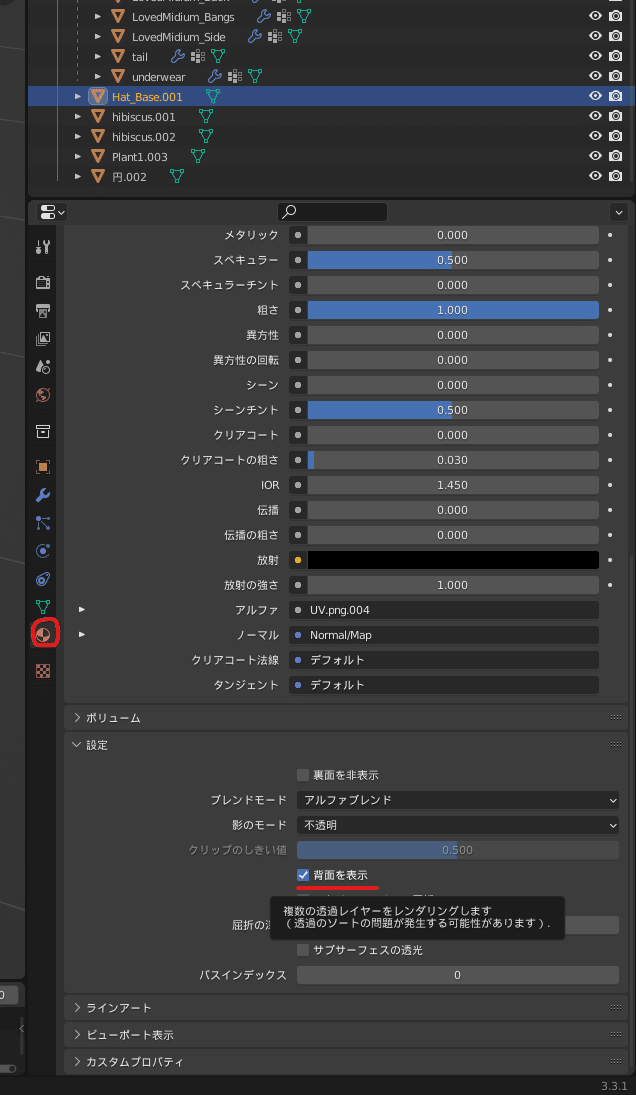
Task: Click the properties search field
Action: click(x=332, y=212)
